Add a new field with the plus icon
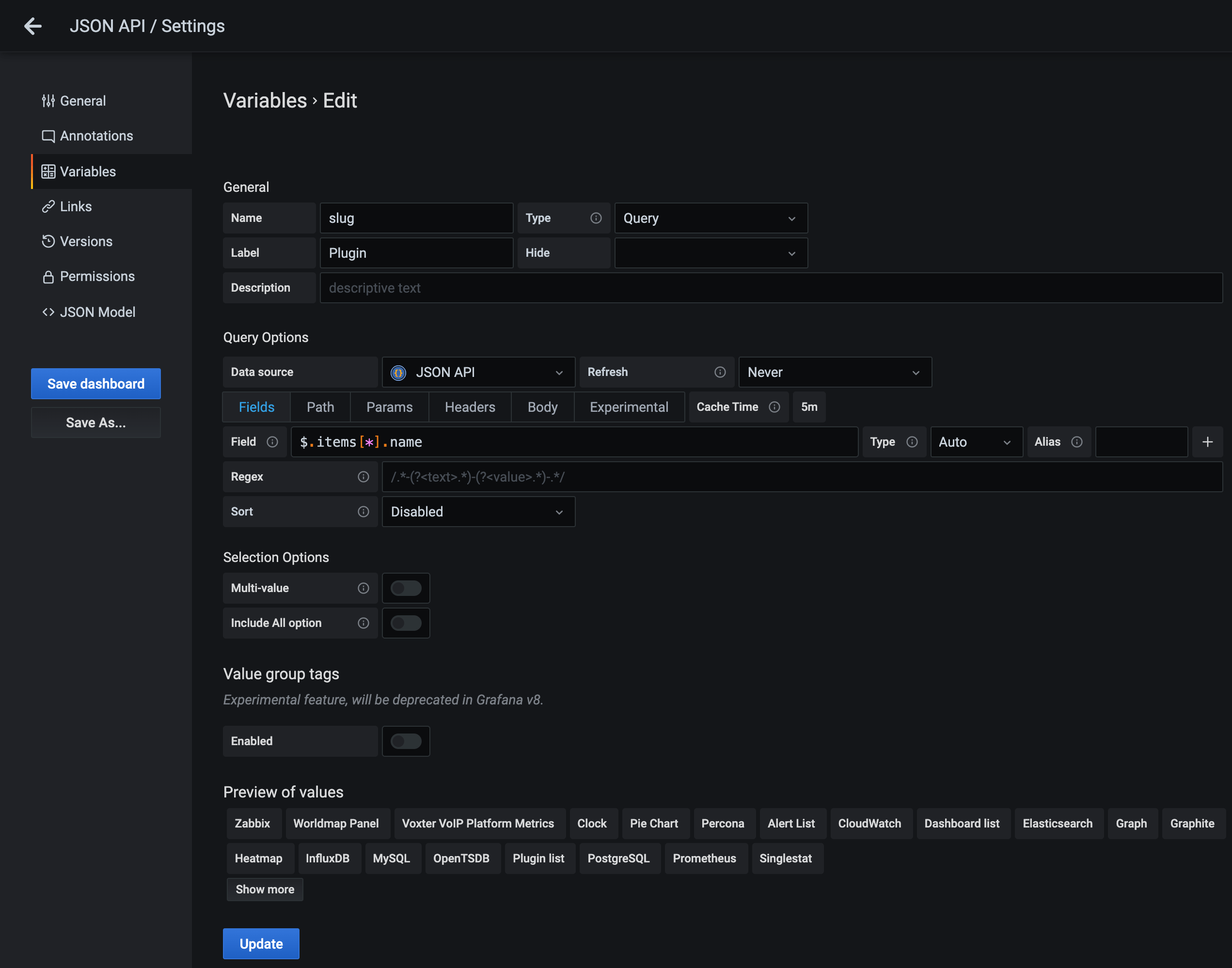1232x968 pixels. 1208,441
